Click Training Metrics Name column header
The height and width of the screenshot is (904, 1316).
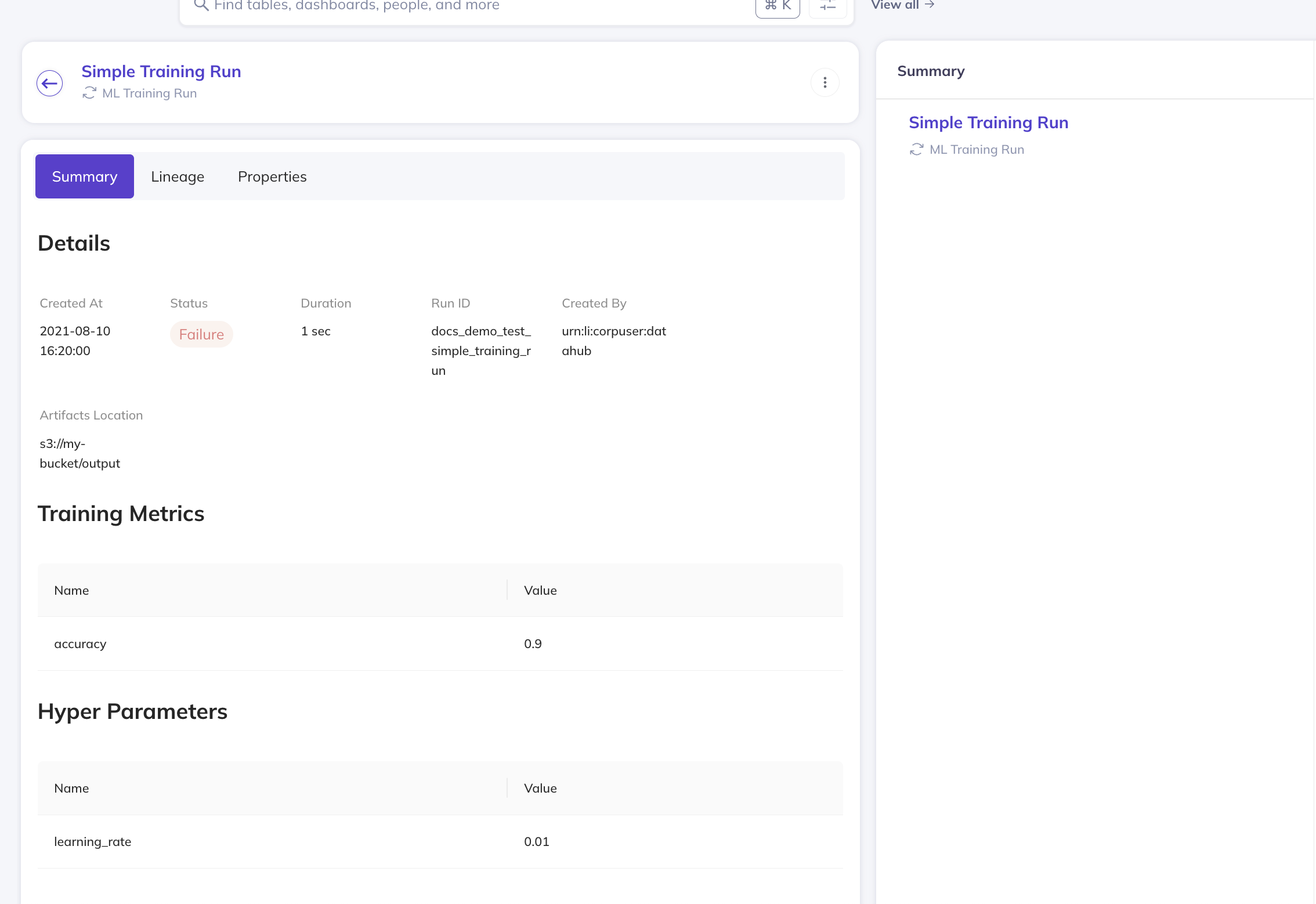coord(71,590)
